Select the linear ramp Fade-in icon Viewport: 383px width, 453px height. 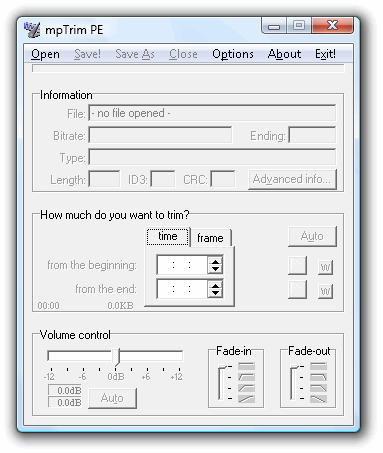pyautogui.click(x=246, y=399)
